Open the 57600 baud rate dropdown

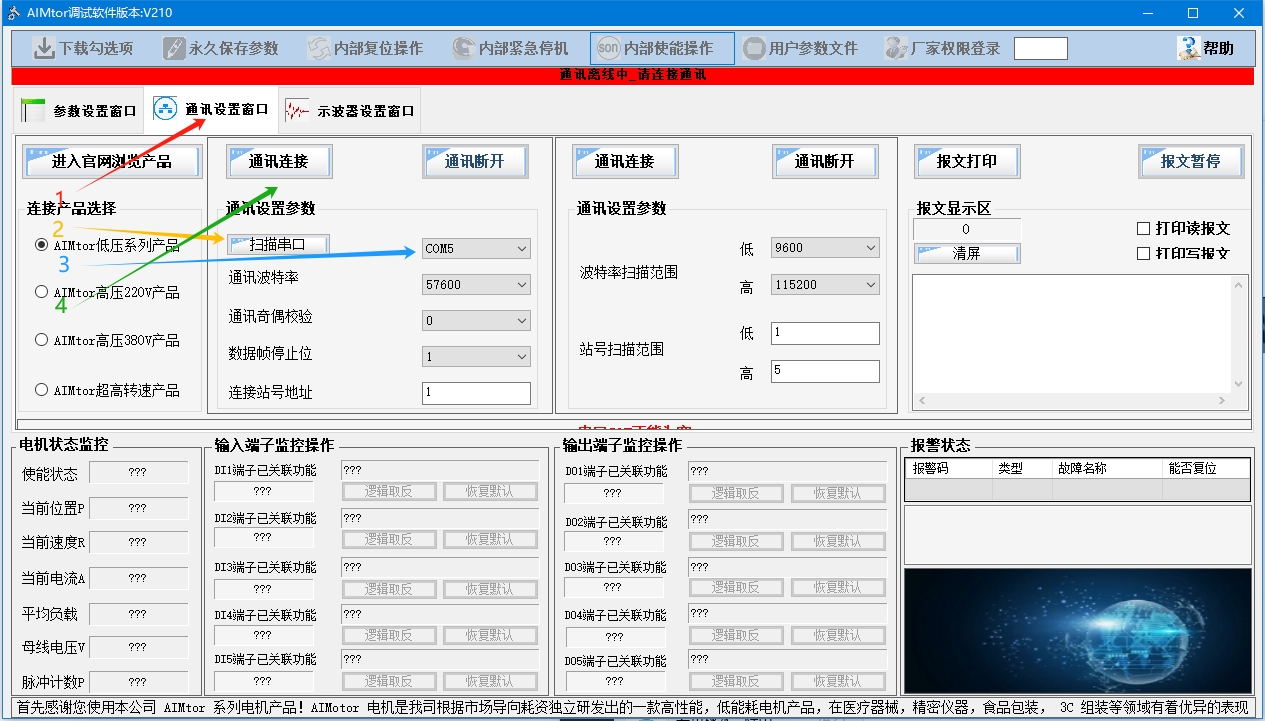tap(476, 285)
